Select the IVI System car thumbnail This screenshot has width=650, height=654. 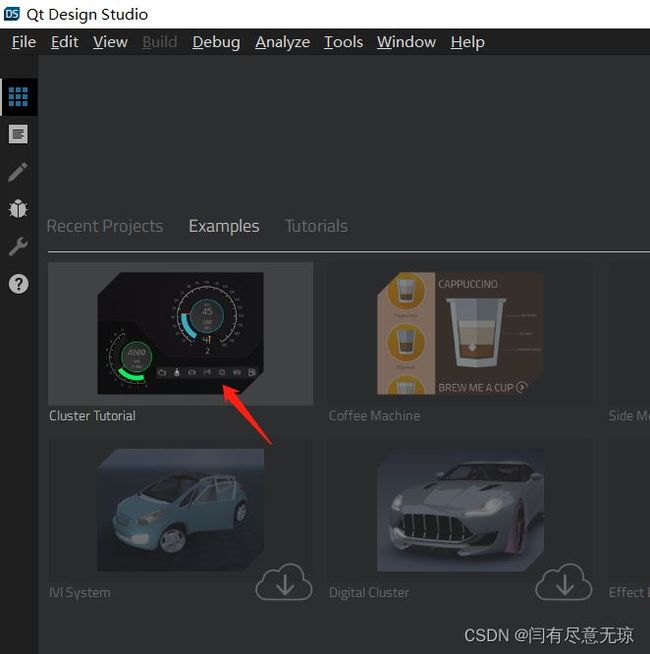(x=180, y=510)
